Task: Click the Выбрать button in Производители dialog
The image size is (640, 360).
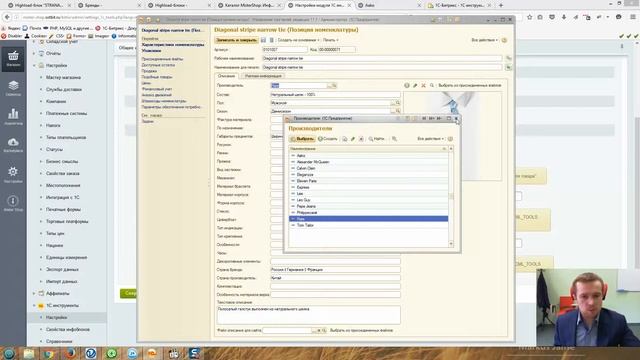Action: (302, 139)
